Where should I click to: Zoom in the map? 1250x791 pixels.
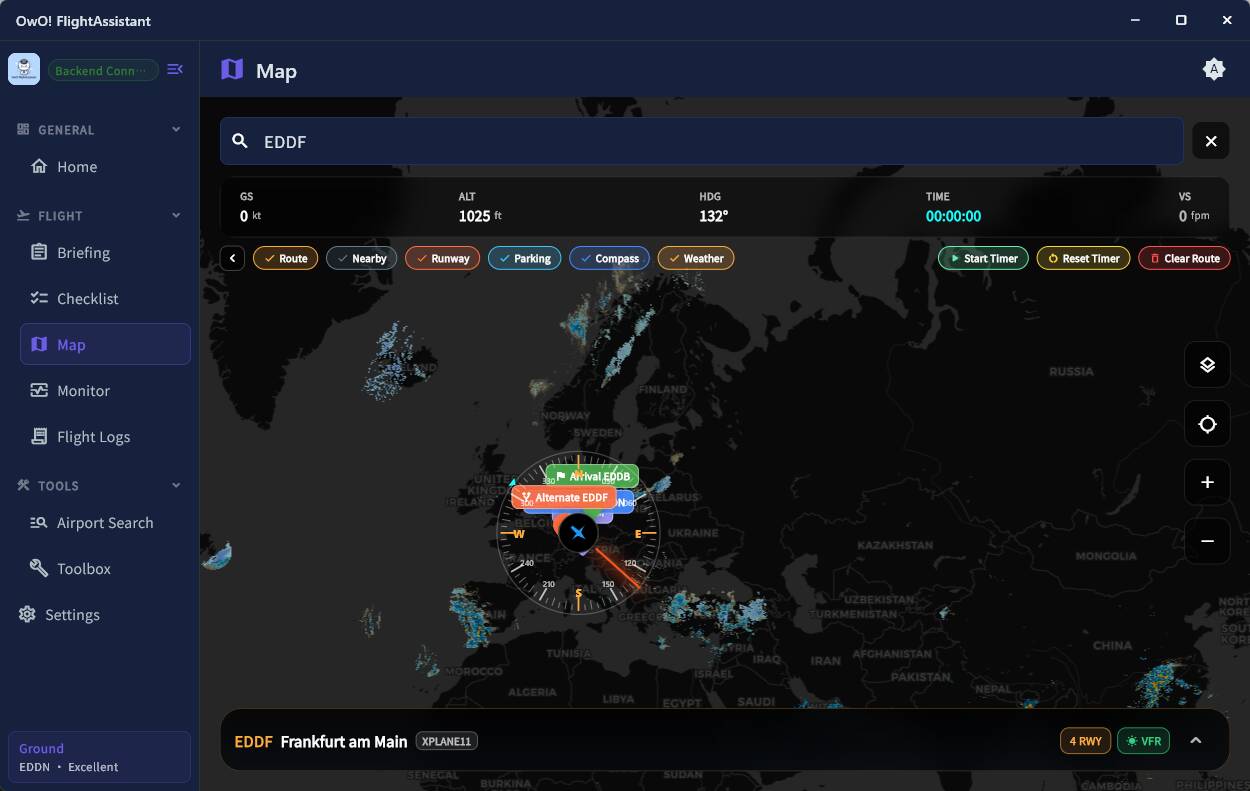click(x=1207, y=482)
